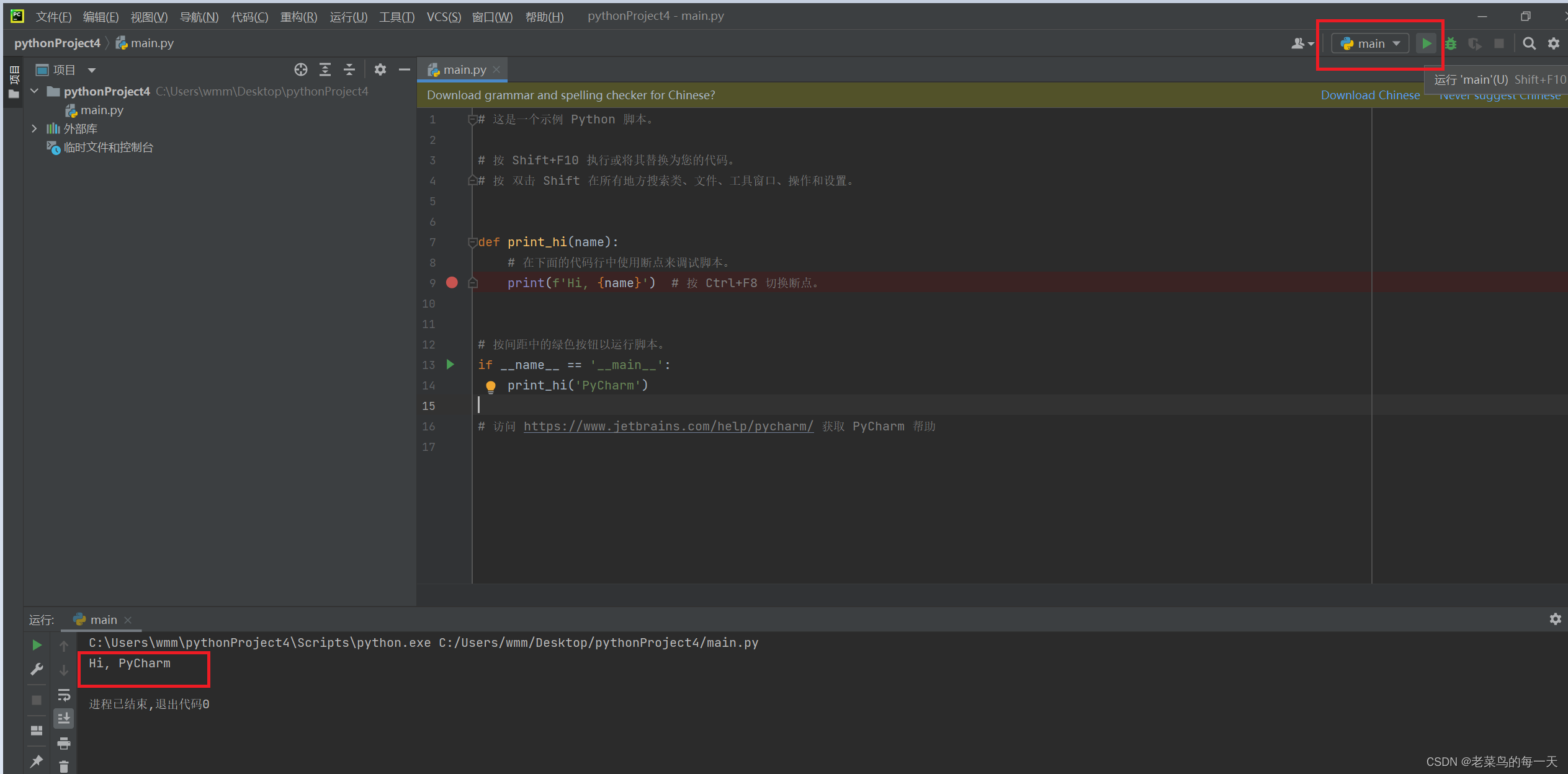Open Search Everywhere magnifier icon
The height and width of the screenshot is (774, 1568).
click(1530, 43)
